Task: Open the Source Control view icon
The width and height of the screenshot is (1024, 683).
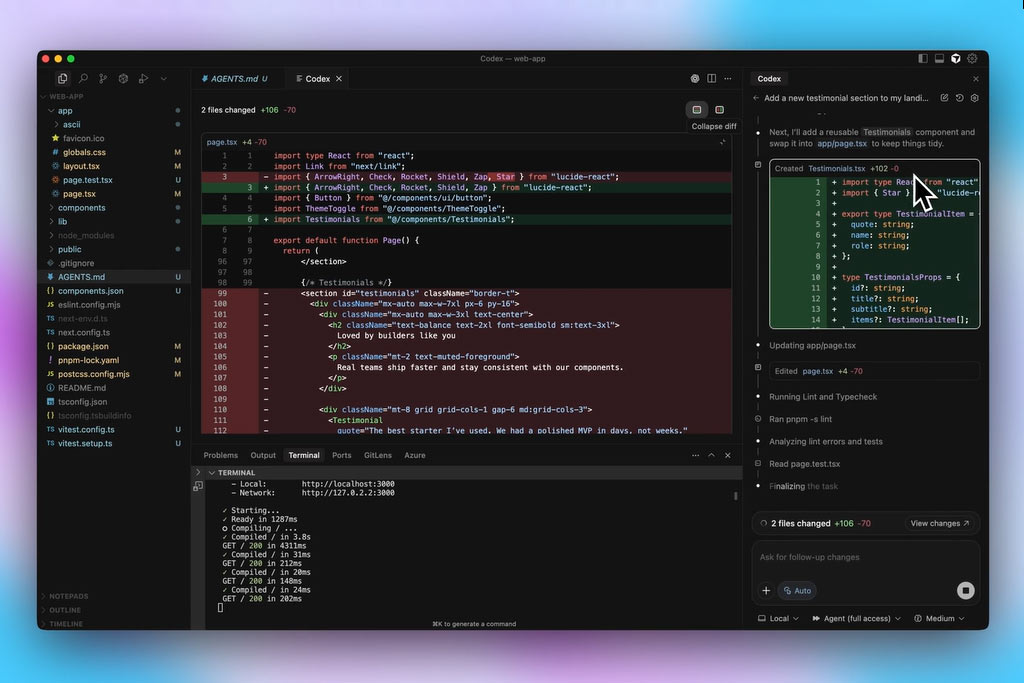Action: [x=103, y=78]
